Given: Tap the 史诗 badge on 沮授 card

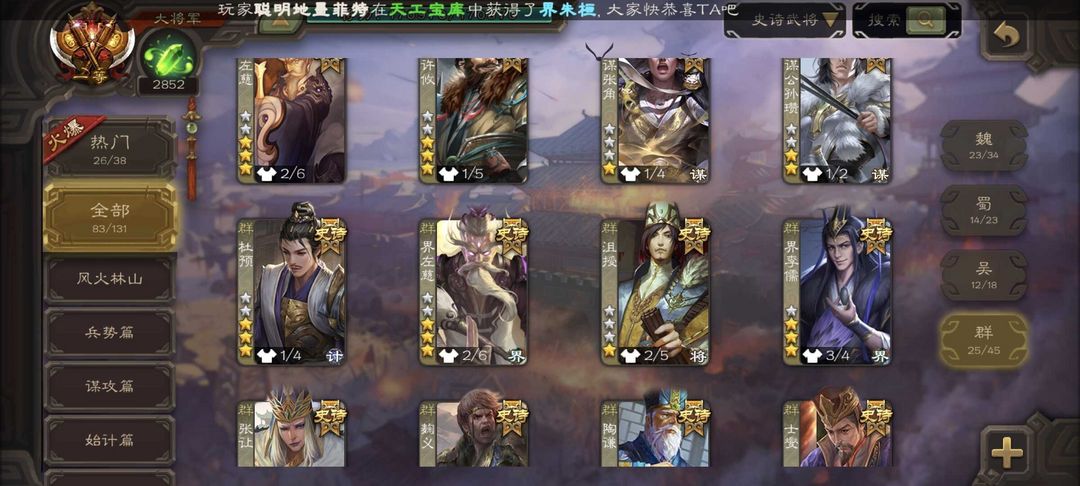Looking at the screenshot, I should [x=694, y=235].
